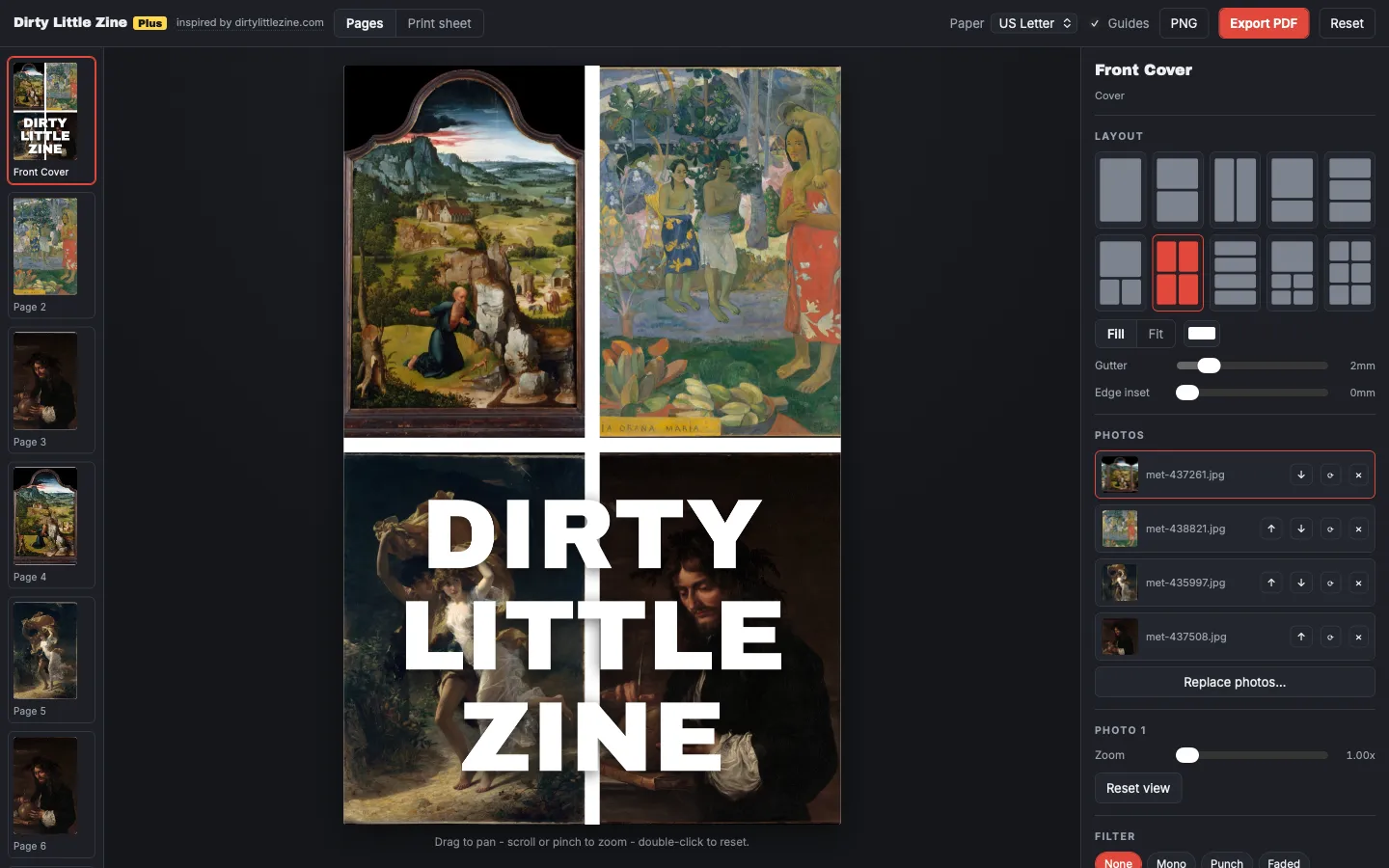Screen dimensions: 1389x868
Task: Click the Plus badge beside the app title
Action: pos(150,23)
